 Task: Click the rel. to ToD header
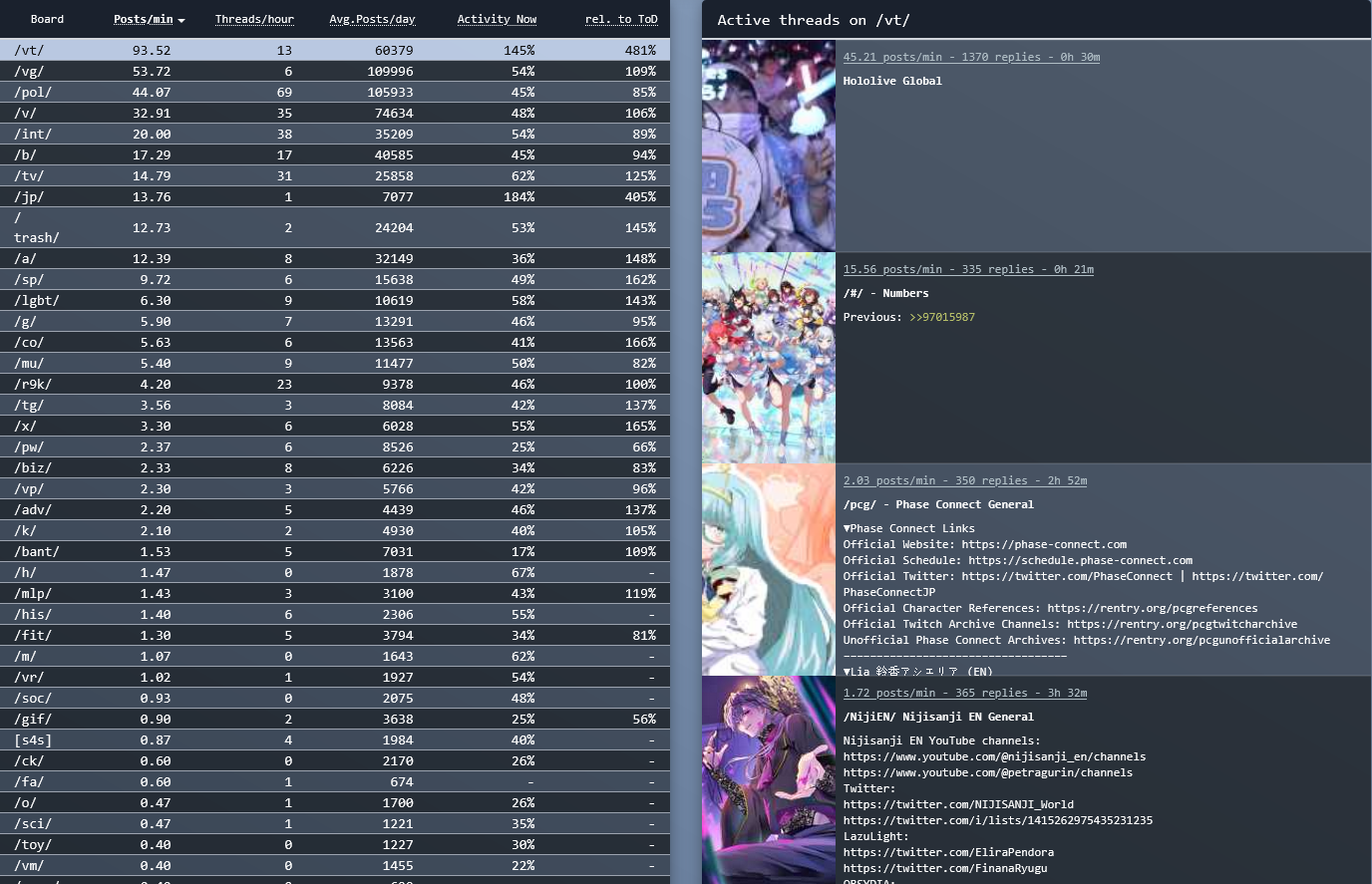click(620, 19)
